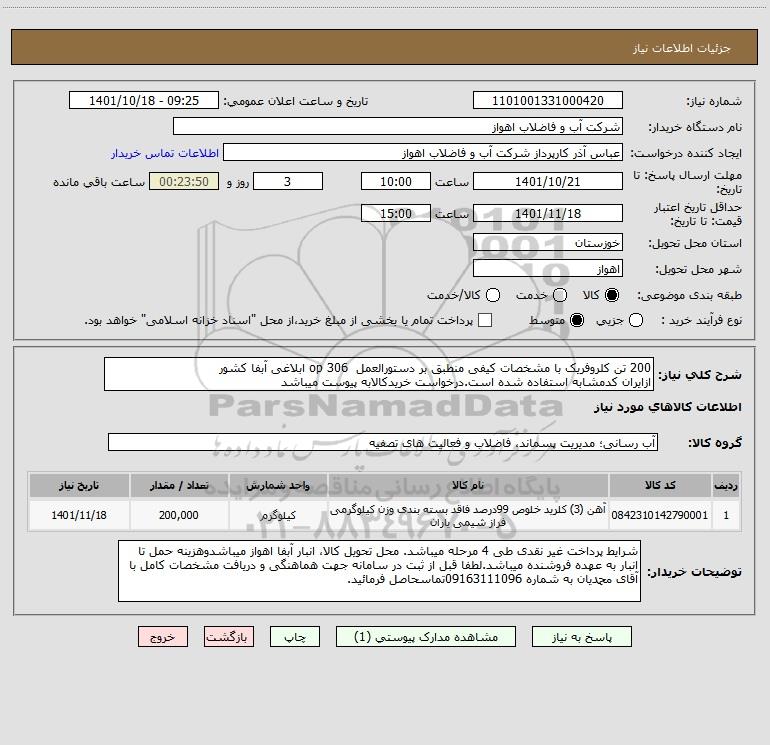Click the item name cell آهن (3) کلرید
The width and height of the screenshot is (770, 745).
[x=468, y=515]
